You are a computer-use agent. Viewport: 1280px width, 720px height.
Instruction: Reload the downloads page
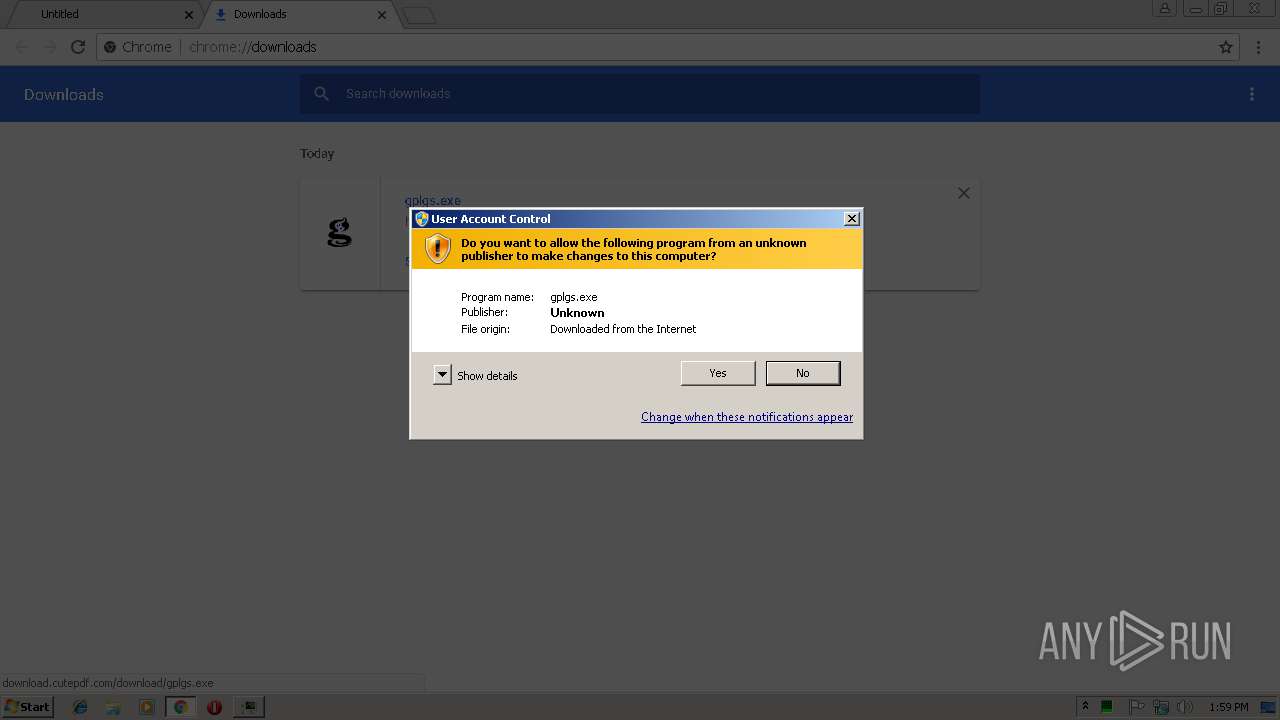point(78,47)
